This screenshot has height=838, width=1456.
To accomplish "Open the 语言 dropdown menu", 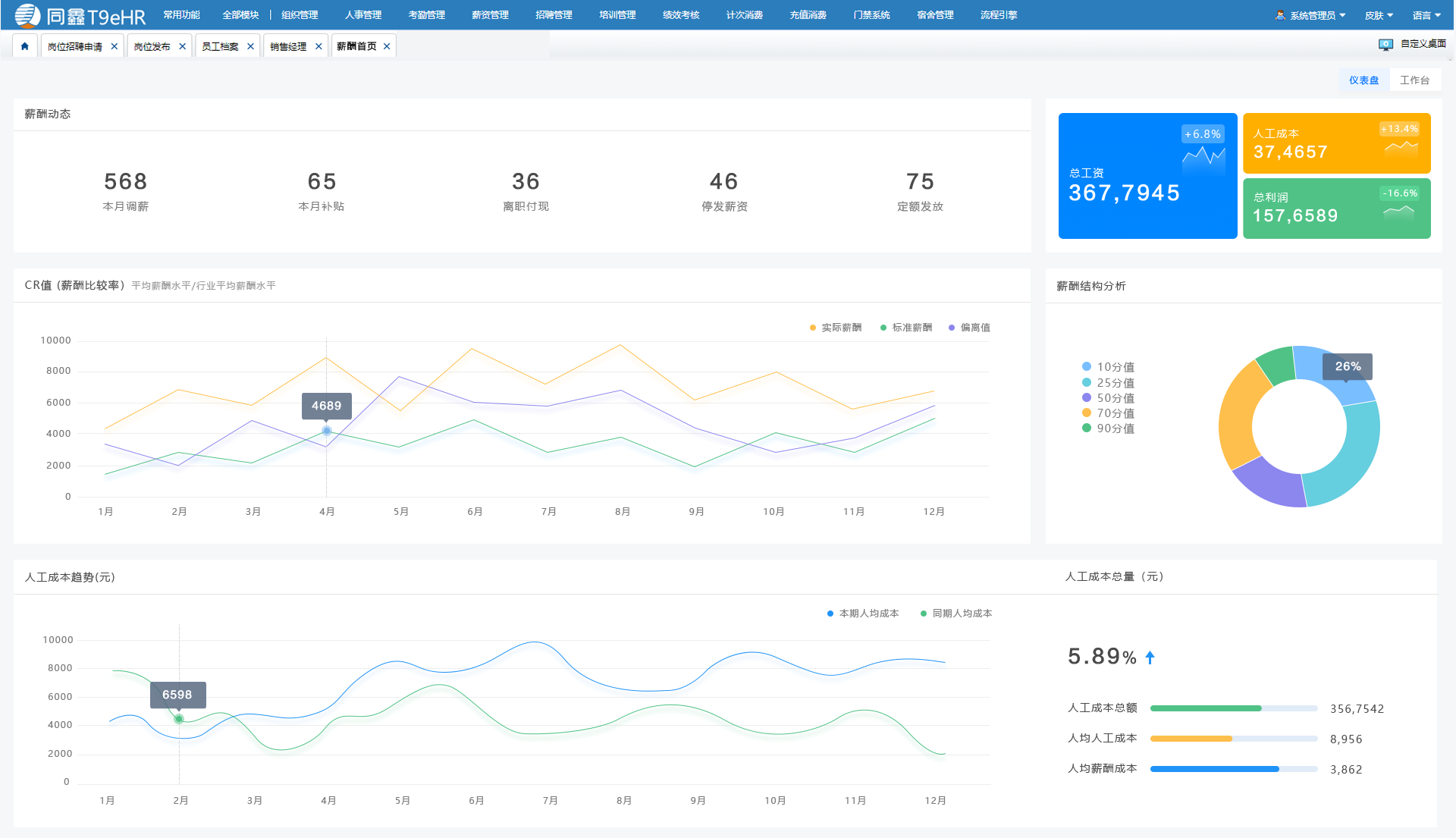I will pos(1426,15).
